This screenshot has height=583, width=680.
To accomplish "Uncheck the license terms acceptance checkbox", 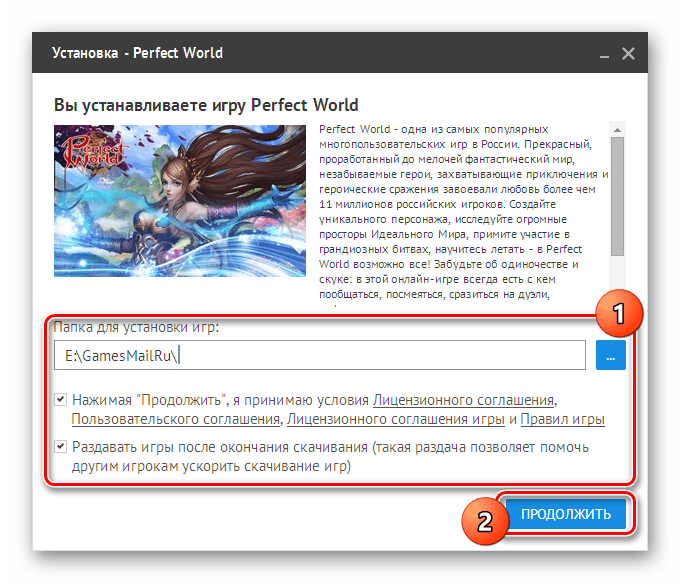I will [60, 400].
